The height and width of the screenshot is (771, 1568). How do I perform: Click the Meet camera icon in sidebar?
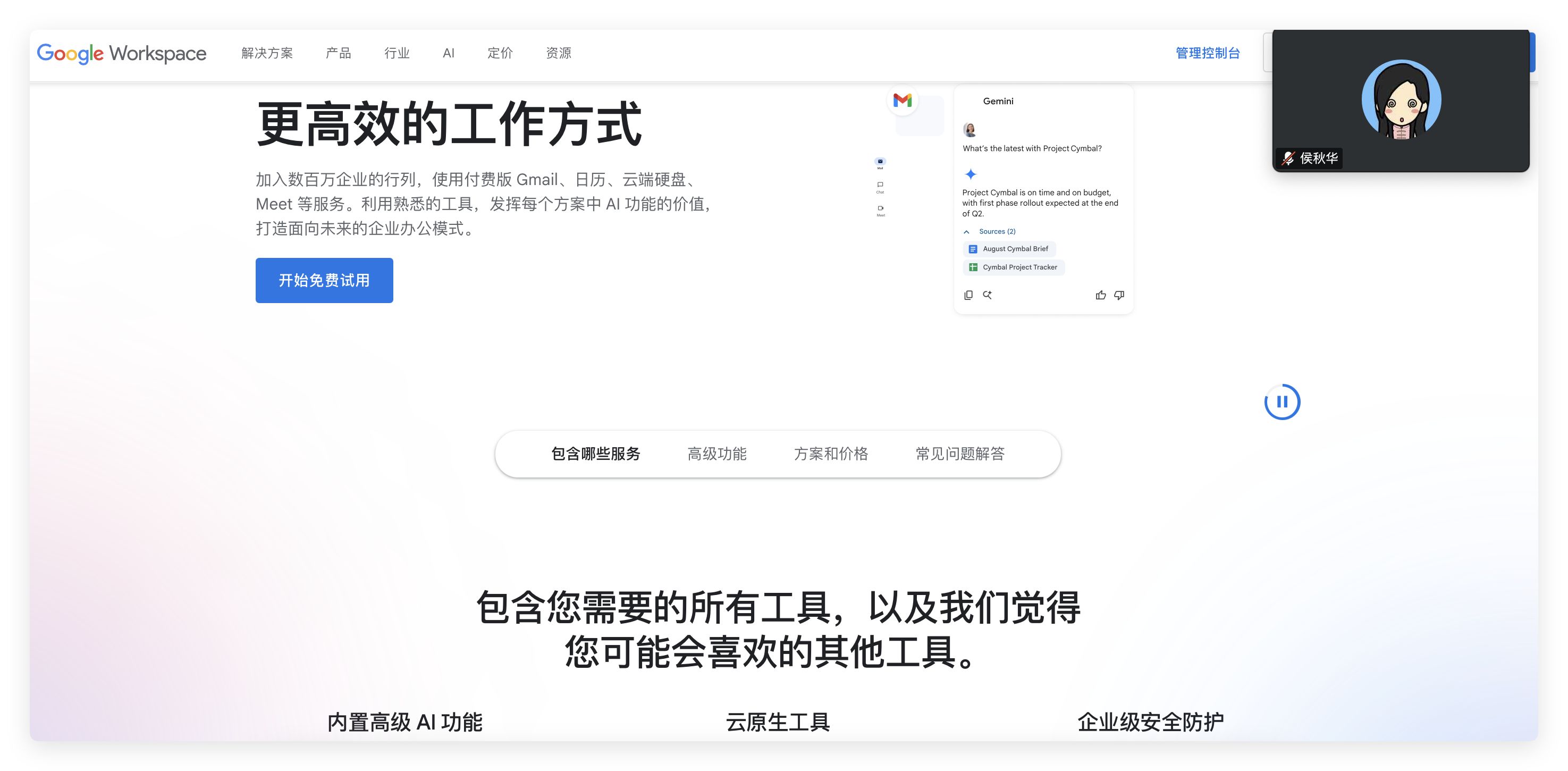tap(880, 208)
